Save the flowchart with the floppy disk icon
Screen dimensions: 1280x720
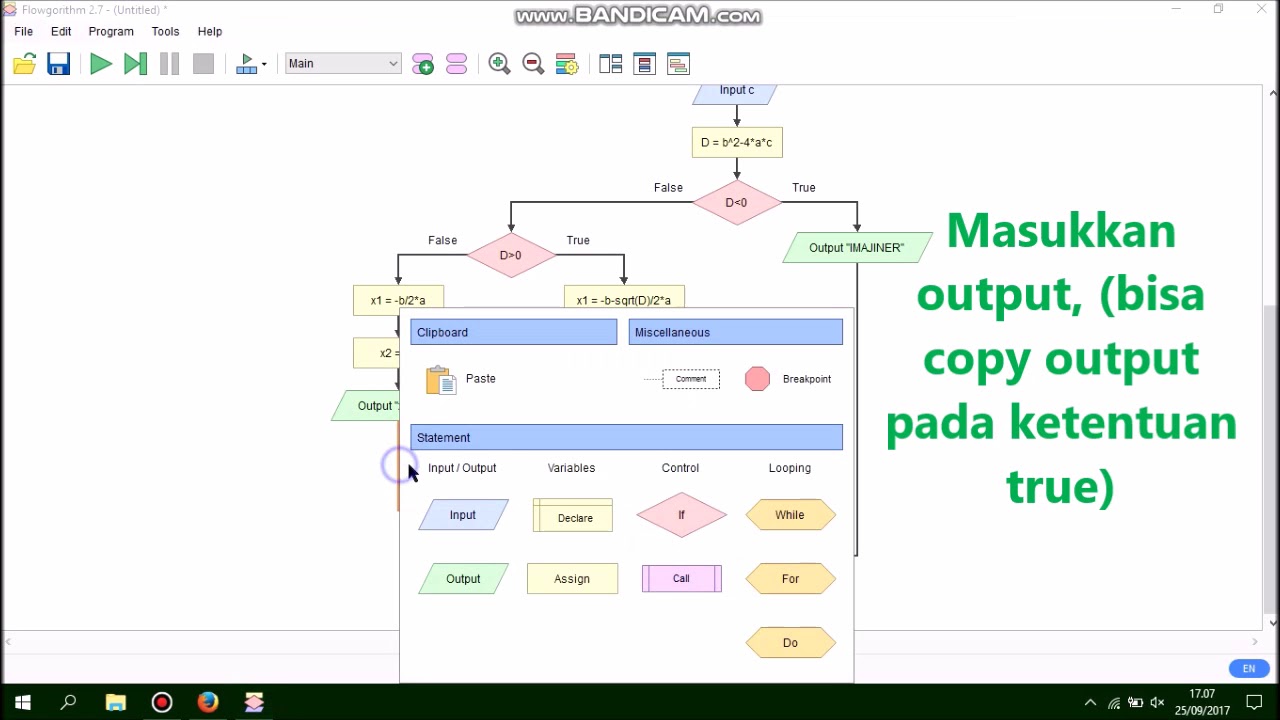tap(58, 64)
